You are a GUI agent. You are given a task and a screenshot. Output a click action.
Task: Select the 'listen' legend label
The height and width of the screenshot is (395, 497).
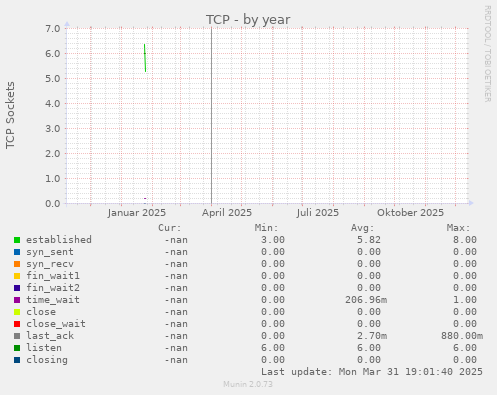(44, 348)
